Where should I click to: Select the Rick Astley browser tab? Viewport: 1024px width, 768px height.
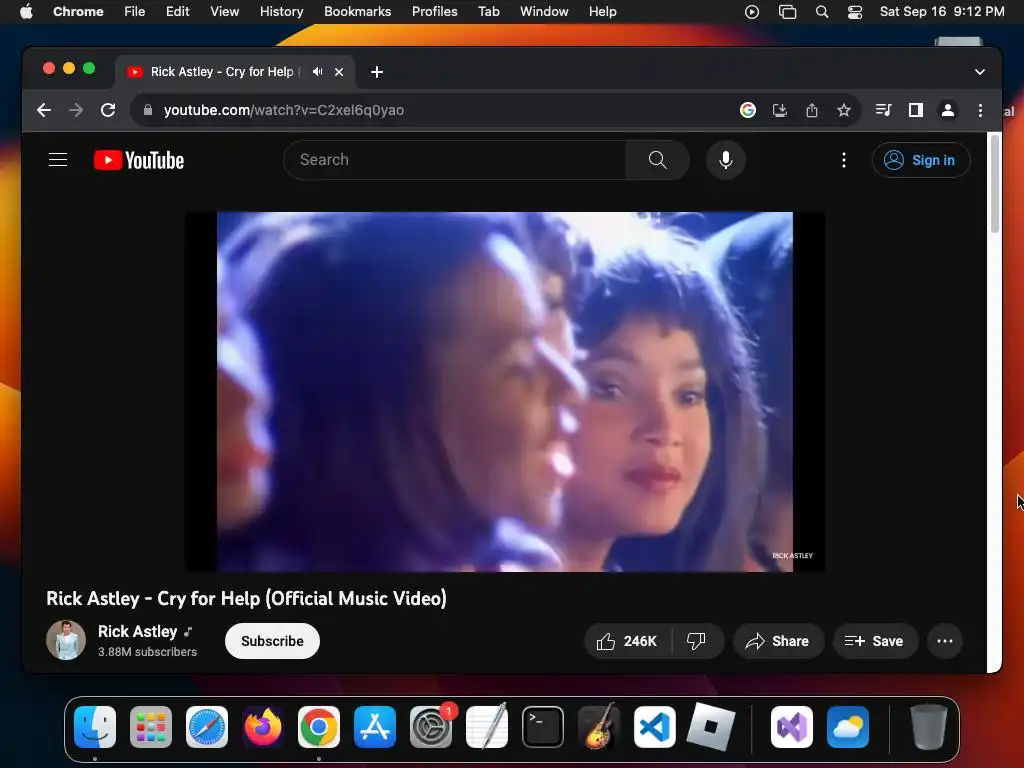click(x=235, y=72)
